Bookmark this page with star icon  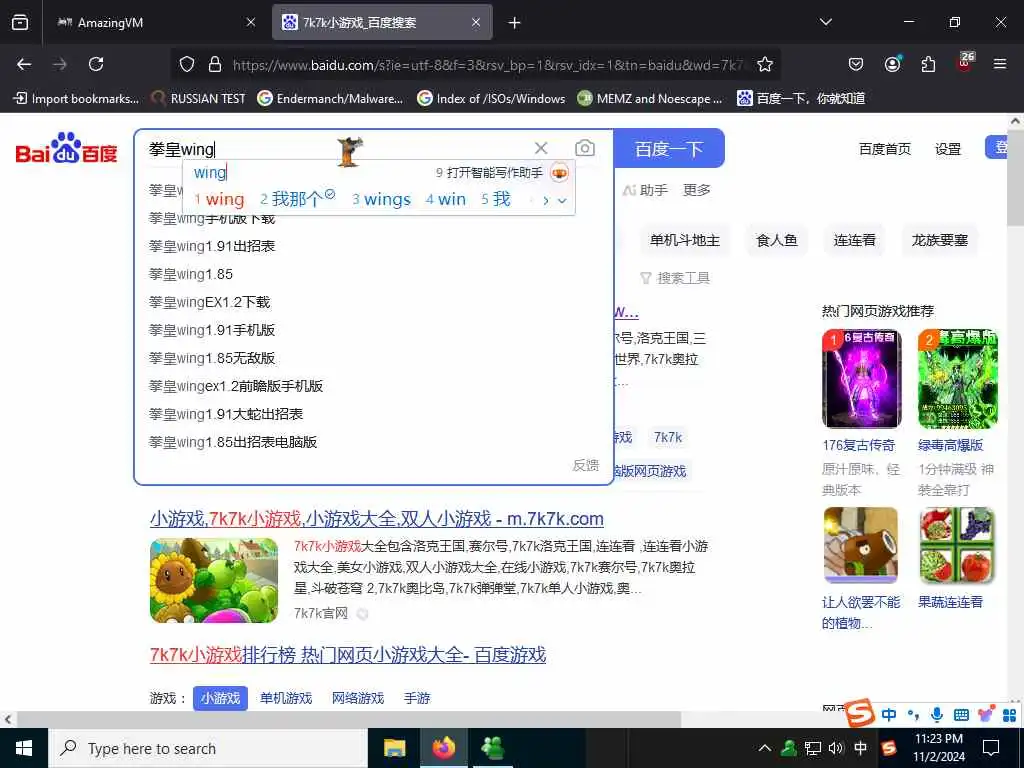pos(765,64)
